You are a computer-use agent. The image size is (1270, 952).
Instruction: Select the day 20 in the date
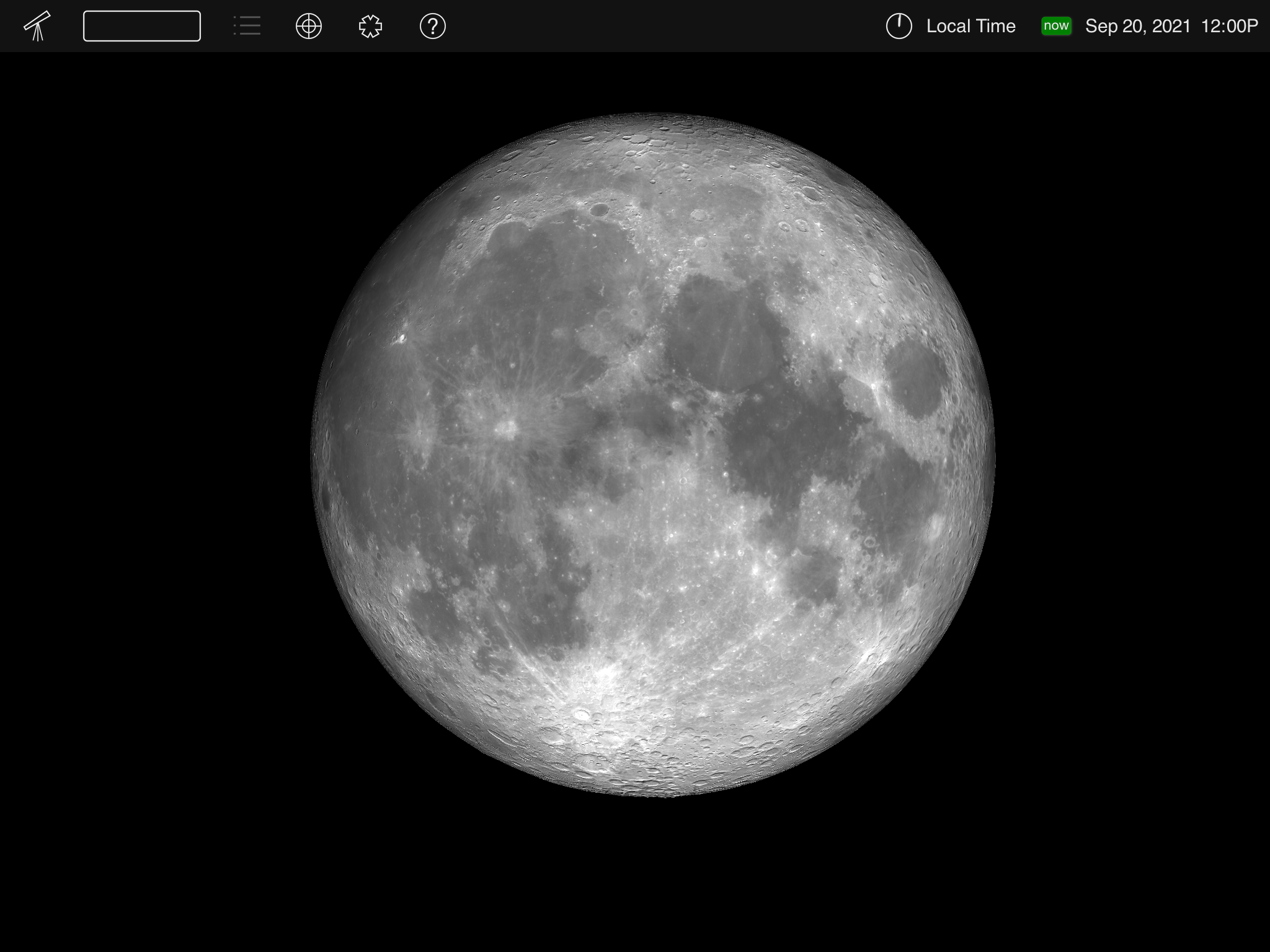[x=1134, y=26]
